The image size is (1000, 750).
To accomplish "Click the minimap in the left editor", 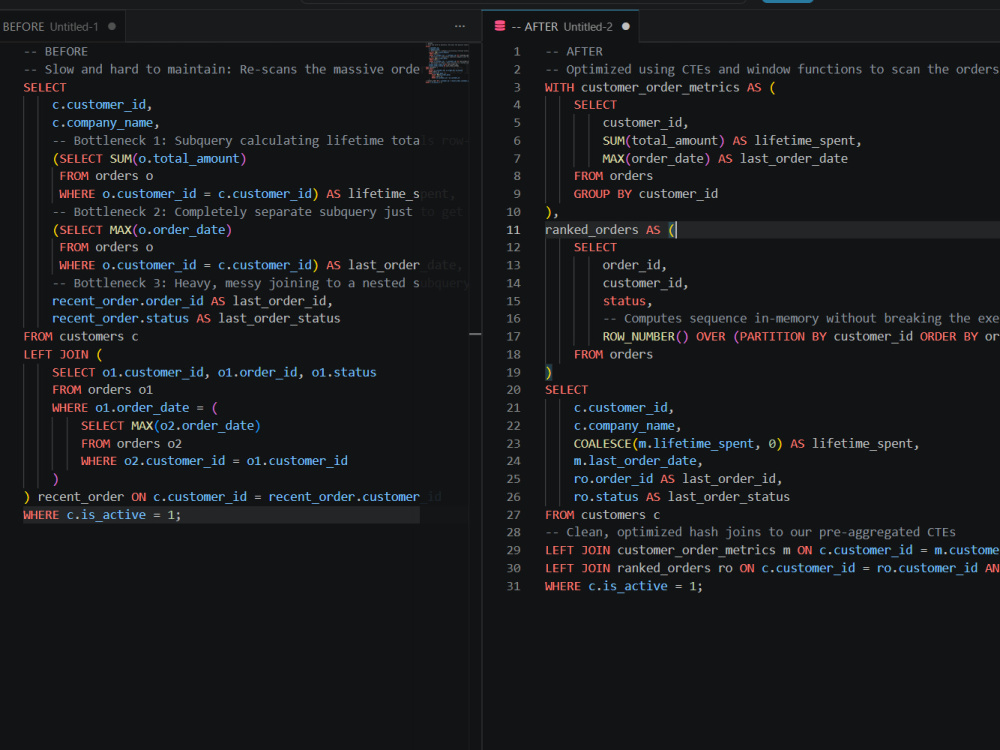I will click(x=447, y=63).
